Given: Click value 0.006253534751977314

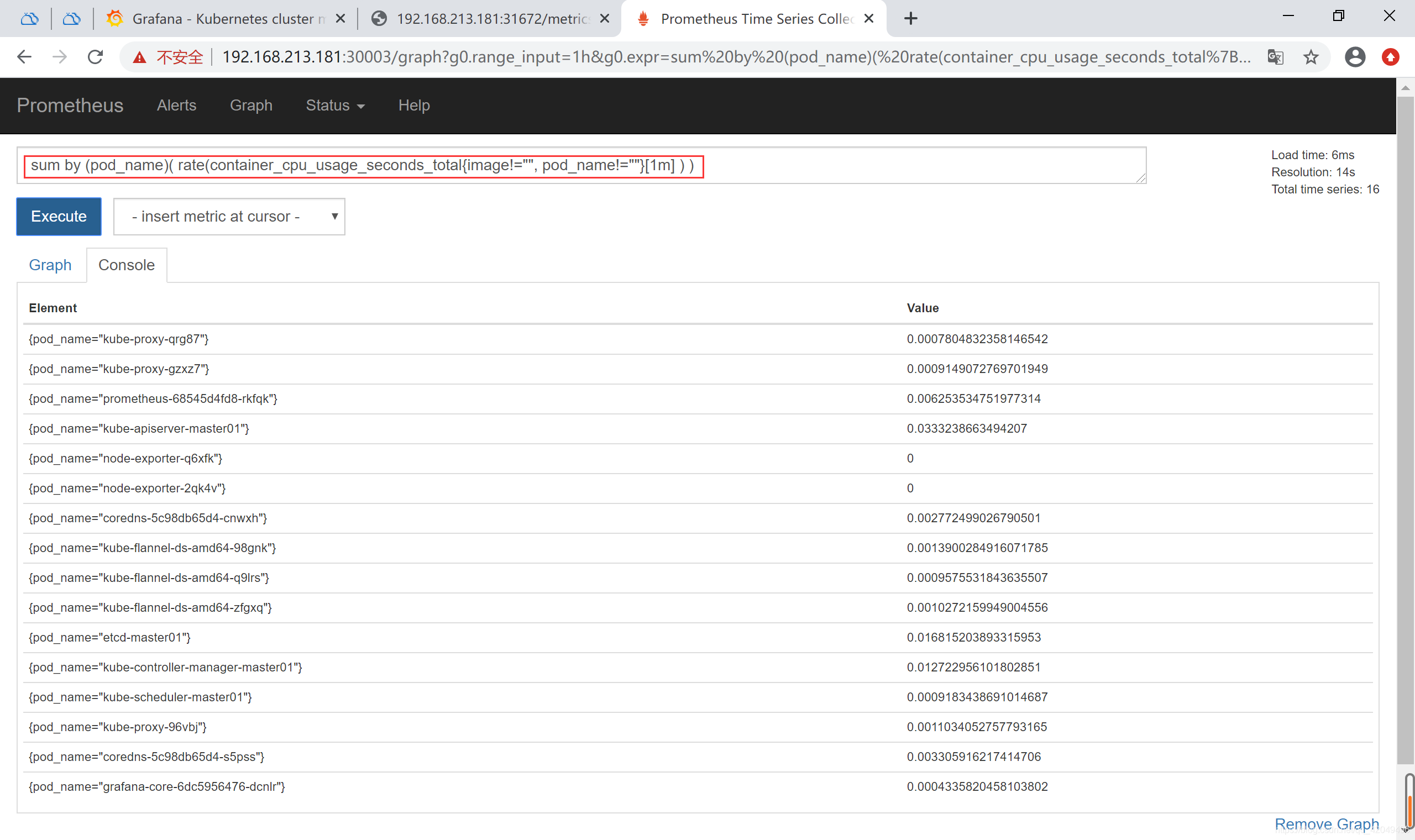Looking at the screenshot, I should (x=973, y=399).
